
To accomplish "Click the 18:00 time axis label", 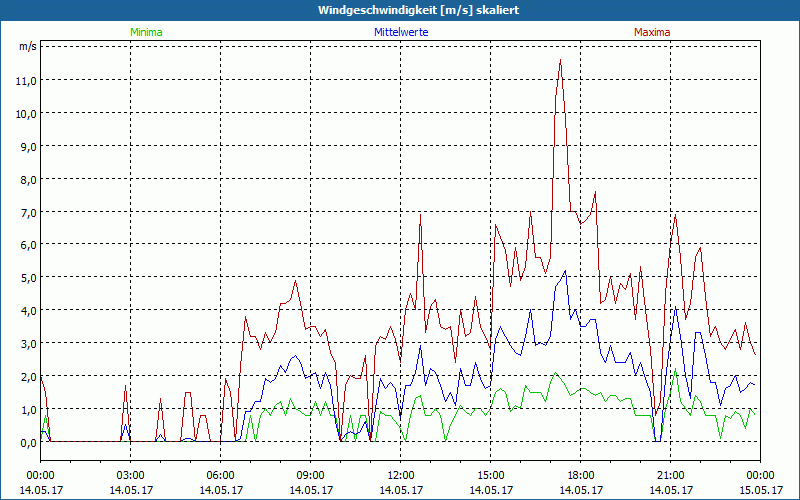I will coord(581,476).
